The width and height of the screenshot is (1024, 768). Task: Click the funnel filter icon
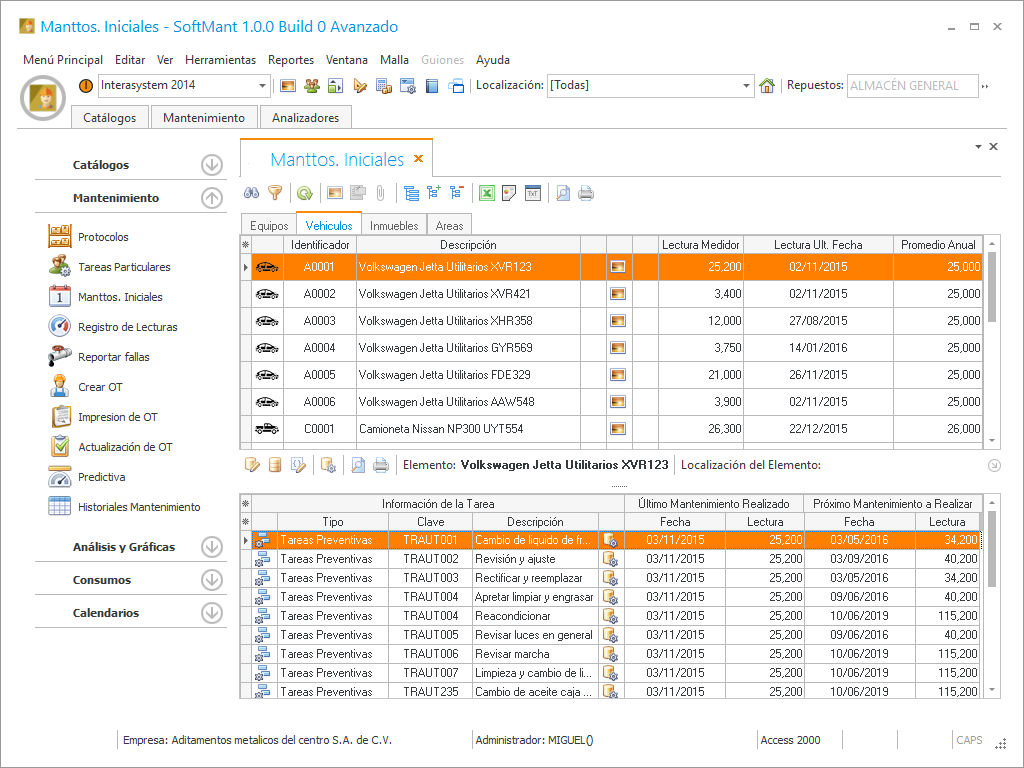[x=274, y=194]
